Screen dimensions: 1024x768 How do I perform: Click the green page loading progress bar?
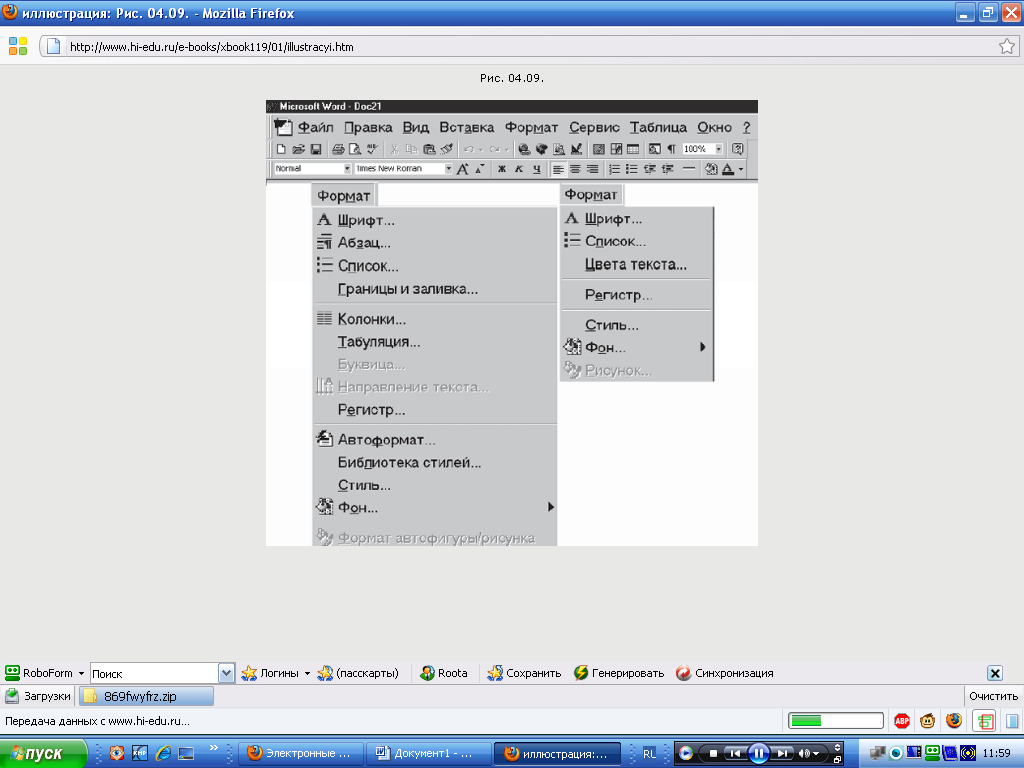(x=835, y=721)
